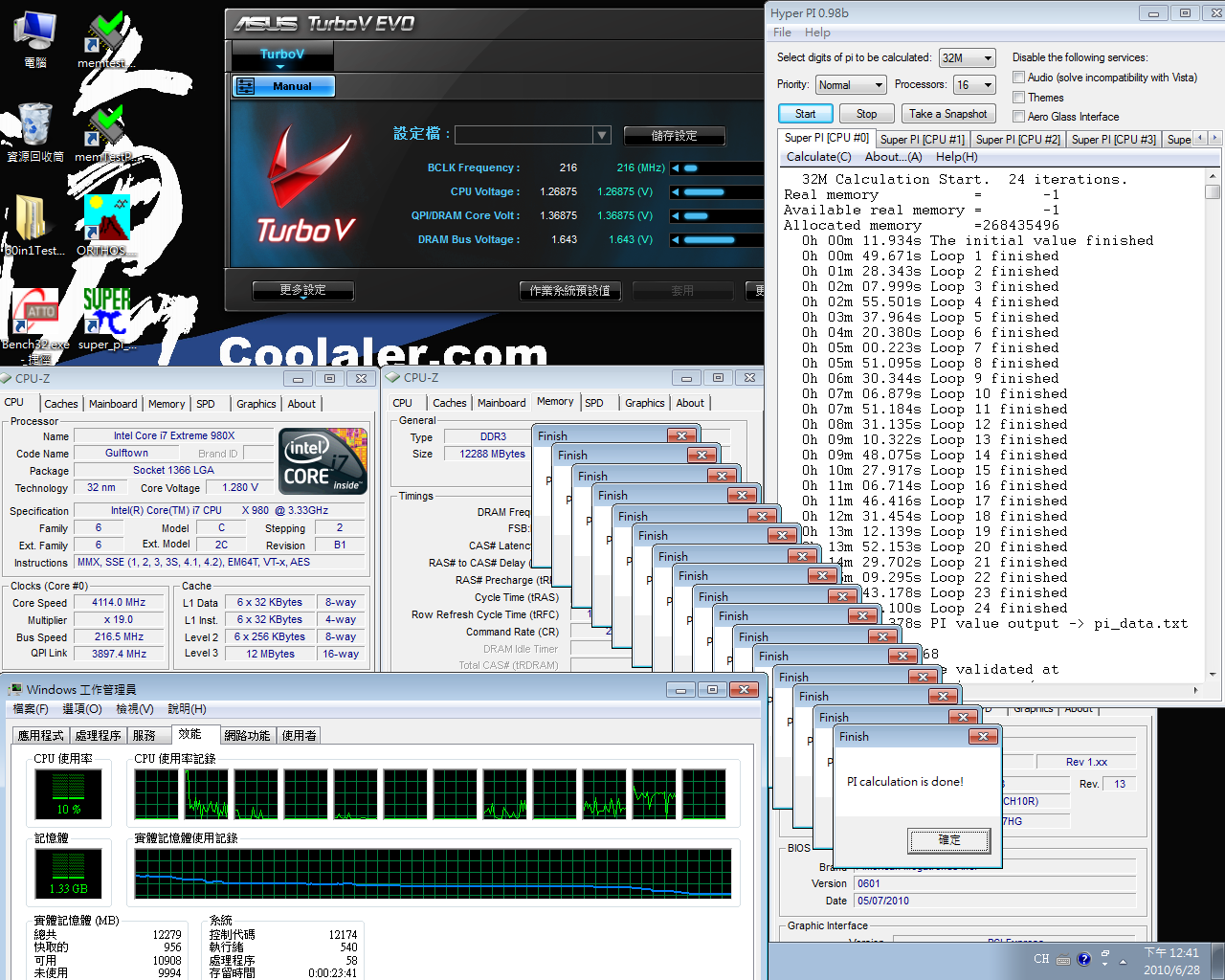This screenshot has width=1225, height=980.
Task: Toggle the Aero Glass Interface checkbox
Action: pyautogui.click(x=1018, y=117)
